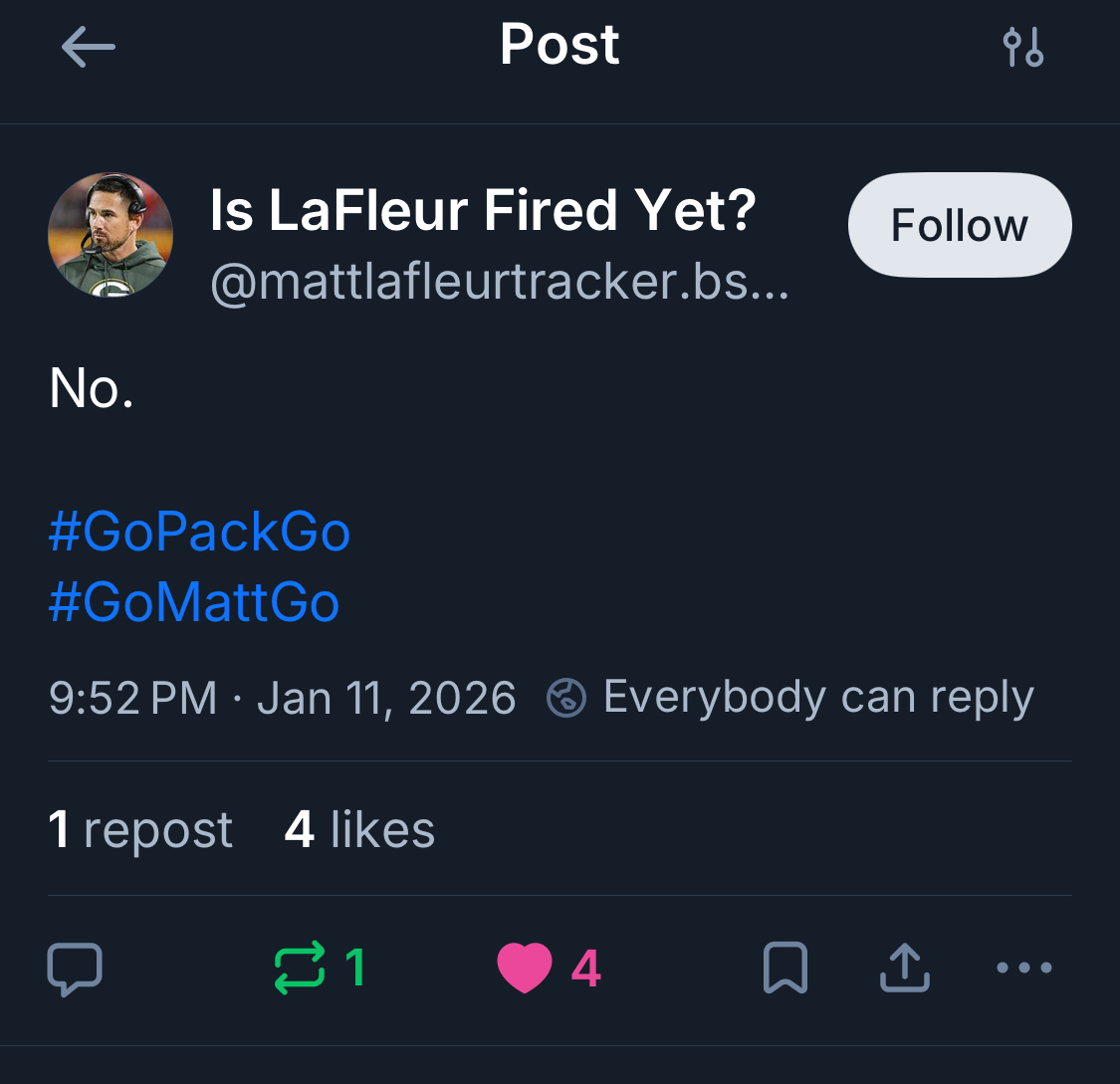1120x1084 pixels.
Task: Open thread preferences sliders icon
Action: tap(1022, 47)
